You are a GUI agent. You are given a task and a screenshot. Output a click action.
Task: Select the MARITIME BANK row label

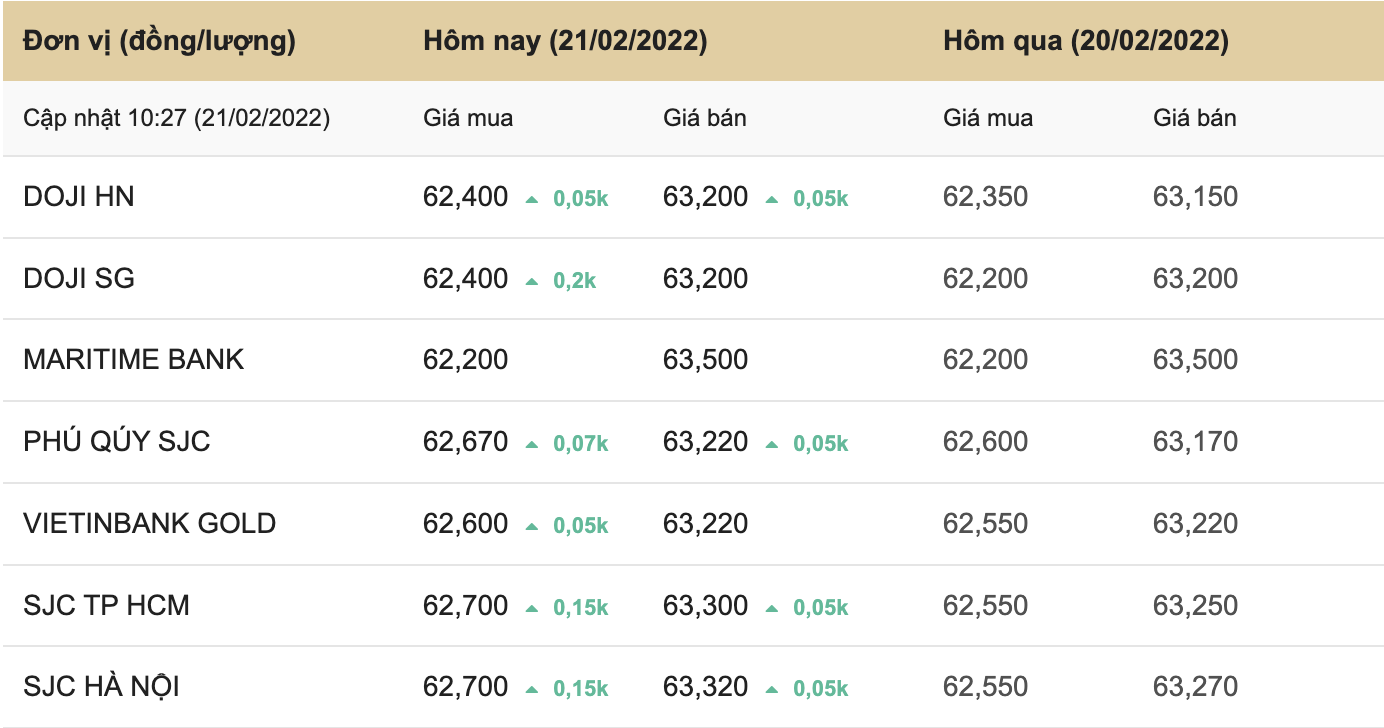(x=134, y=360)
